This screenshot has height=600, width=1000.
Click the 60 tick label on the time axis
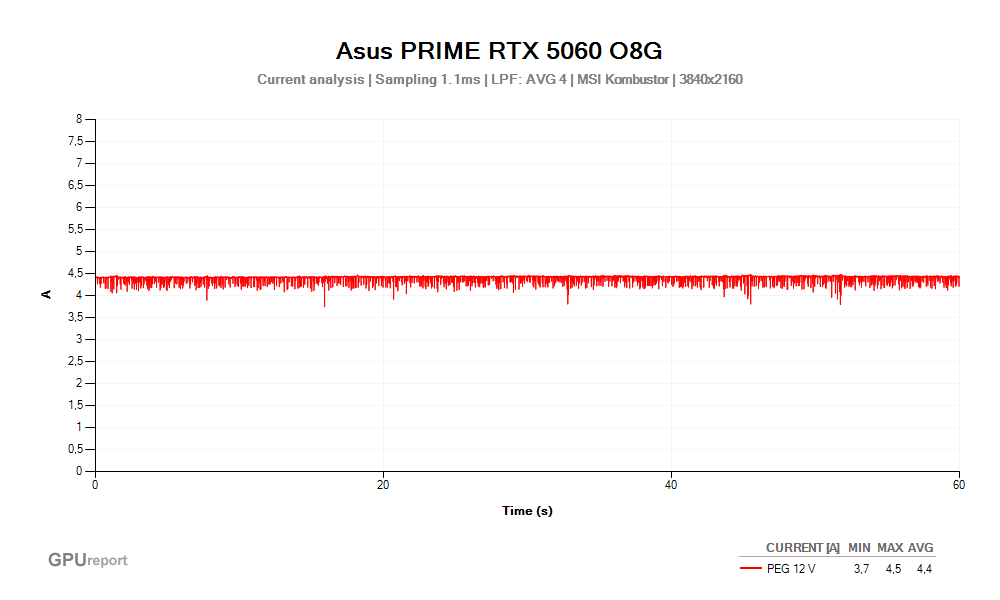click(959, 485)
